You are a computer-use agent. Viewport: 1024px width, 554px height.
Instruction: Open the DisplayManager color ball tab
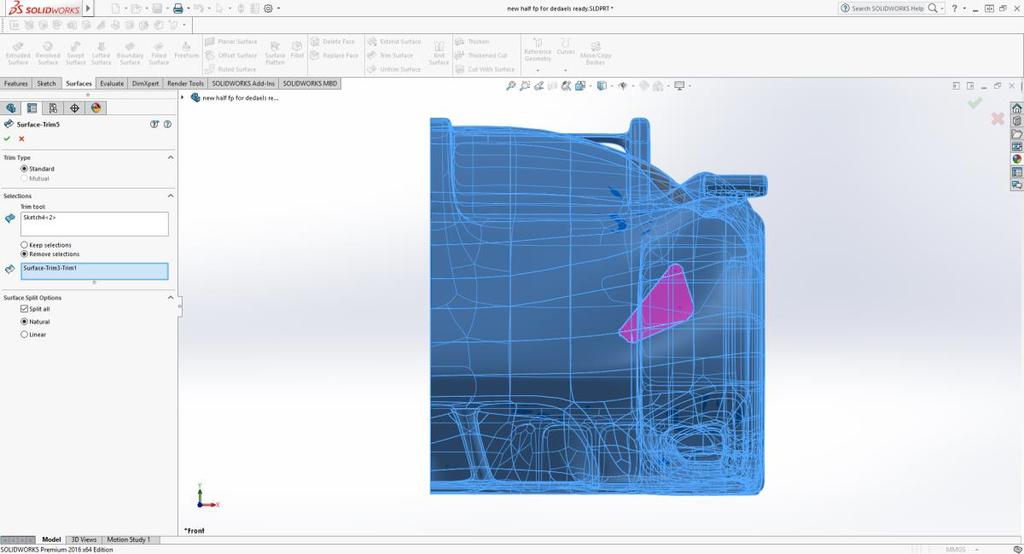tap(96, 108)
